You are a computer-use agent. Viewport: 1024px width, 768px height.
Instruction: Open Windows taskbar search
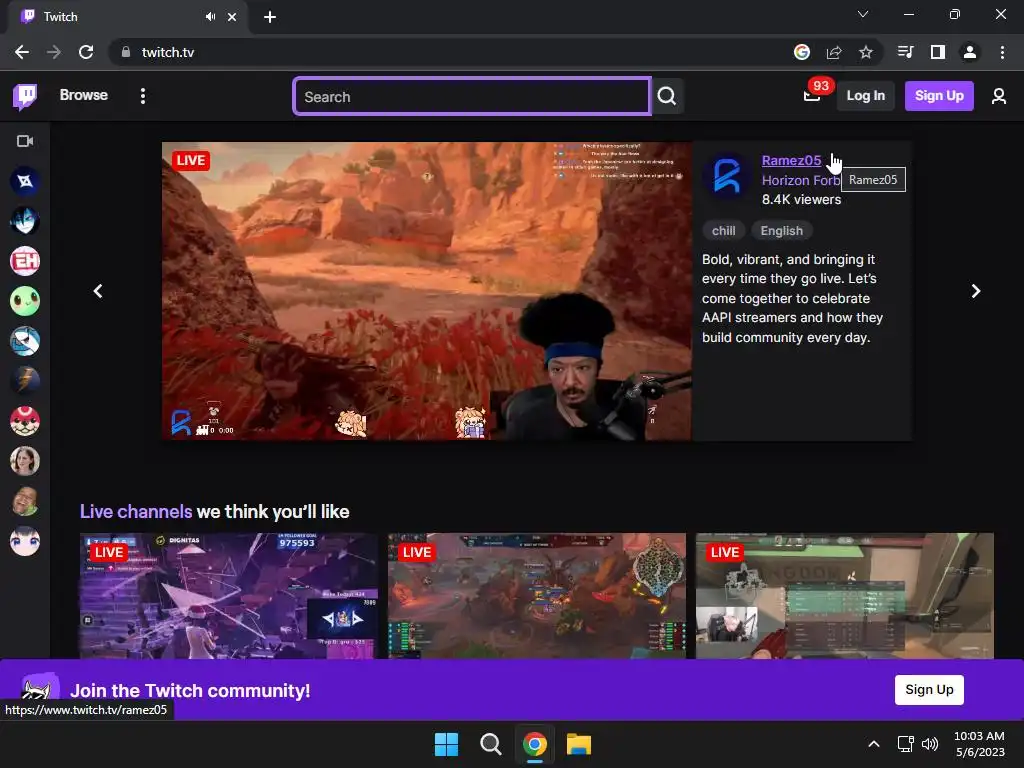coord(490,744)
